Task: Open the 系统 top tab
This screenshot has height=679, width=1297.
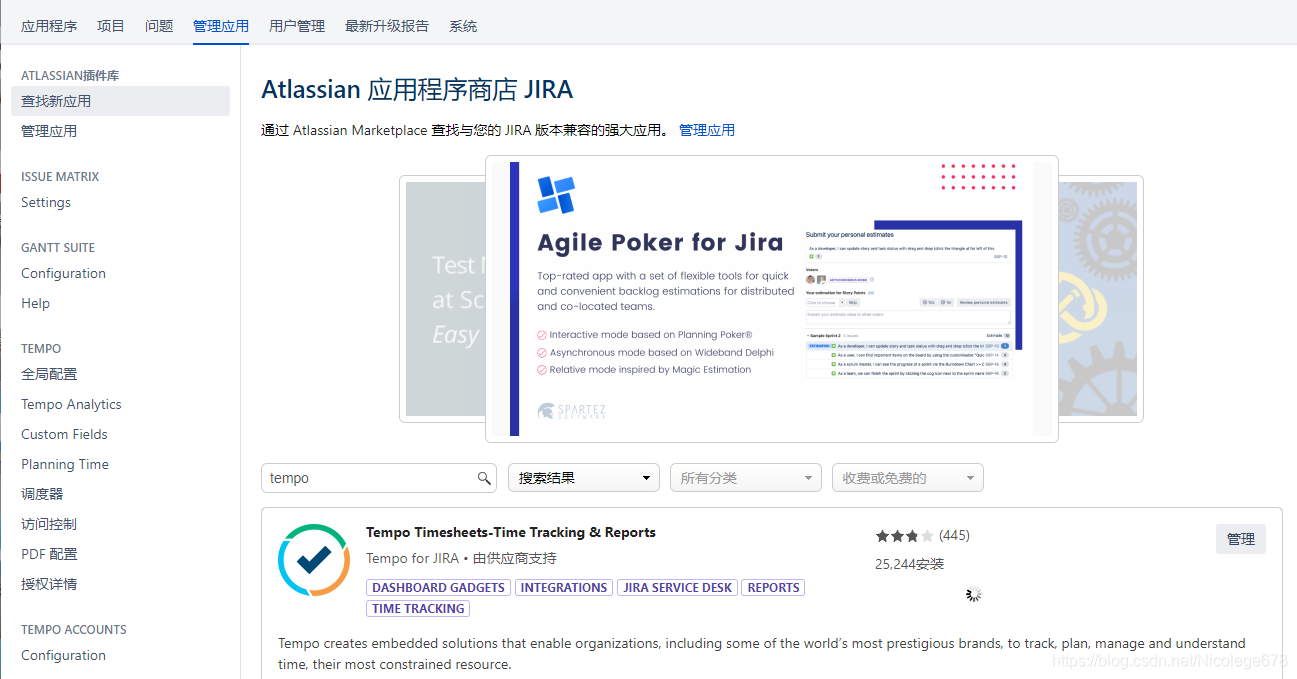Action: (x=463, y=26)
